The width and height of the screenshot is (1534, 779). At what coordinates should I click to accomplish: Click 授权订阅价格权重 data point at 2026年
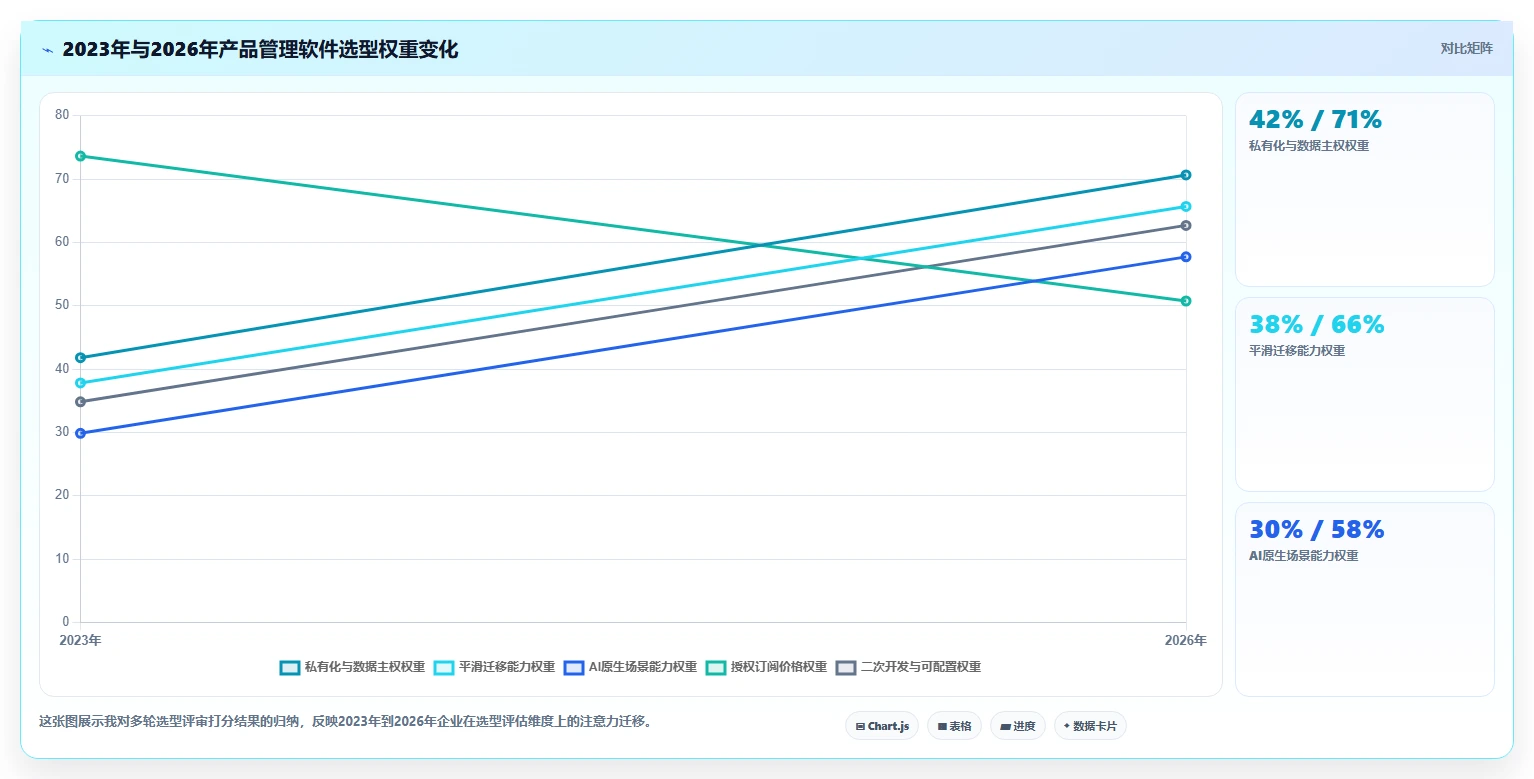1186,301
